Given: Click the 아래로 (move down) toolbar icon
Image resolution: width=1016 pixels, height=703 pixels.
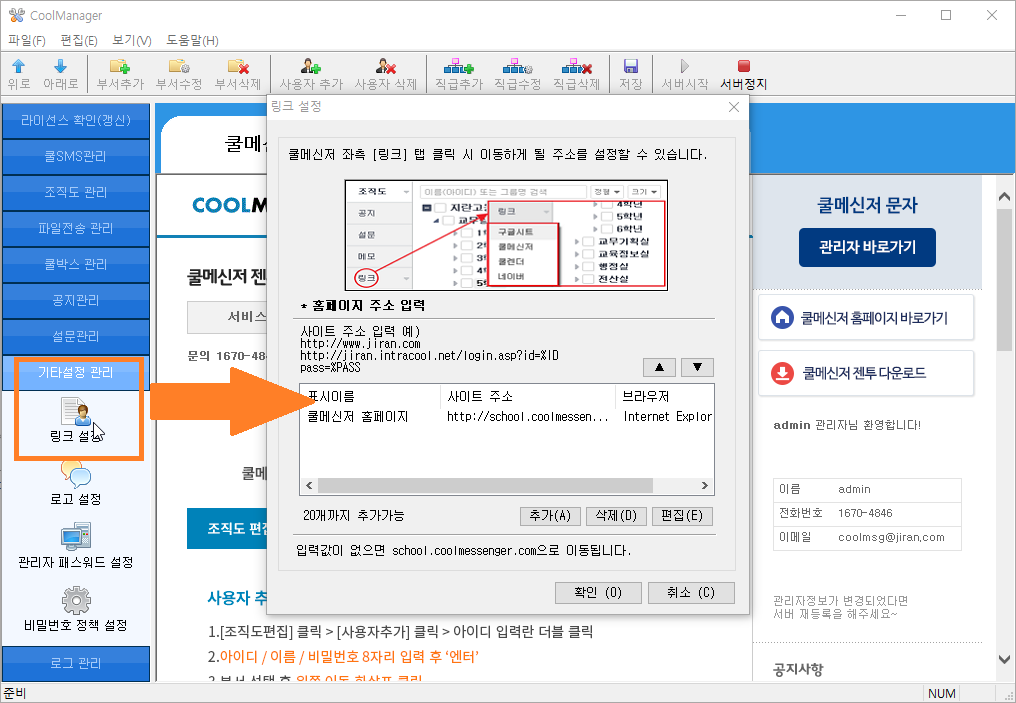Looking at the screenshot, I should click(x=60, y=66).
